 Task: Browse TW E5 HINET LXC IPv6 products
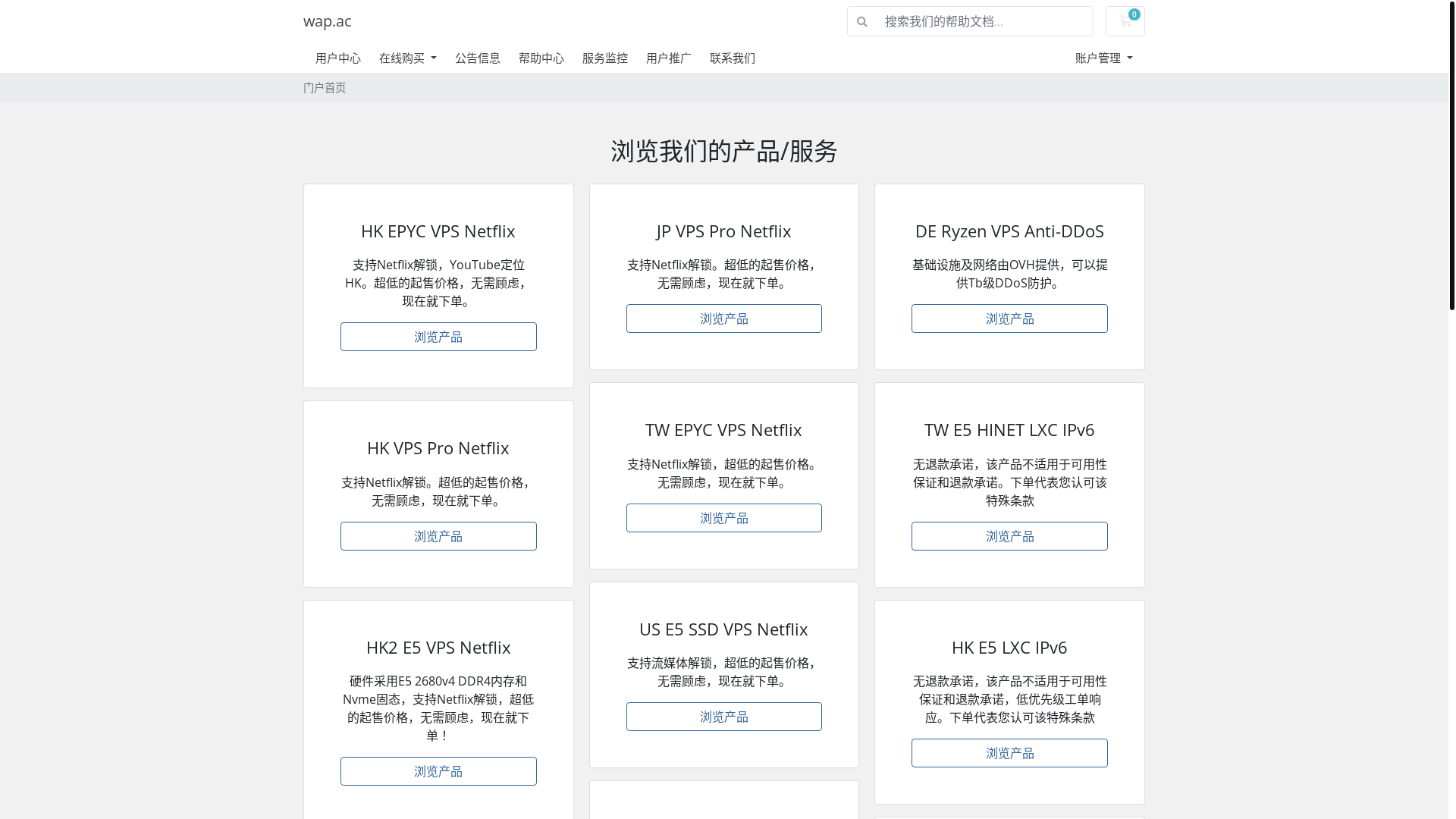[1009, 536]
